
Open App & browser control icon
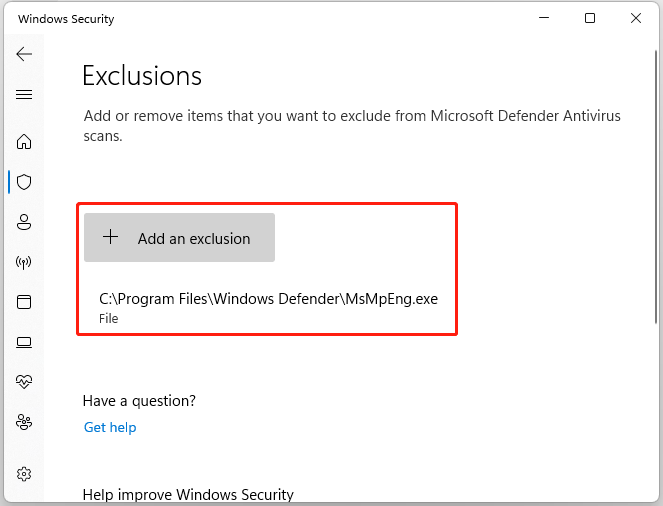(24, 302)
